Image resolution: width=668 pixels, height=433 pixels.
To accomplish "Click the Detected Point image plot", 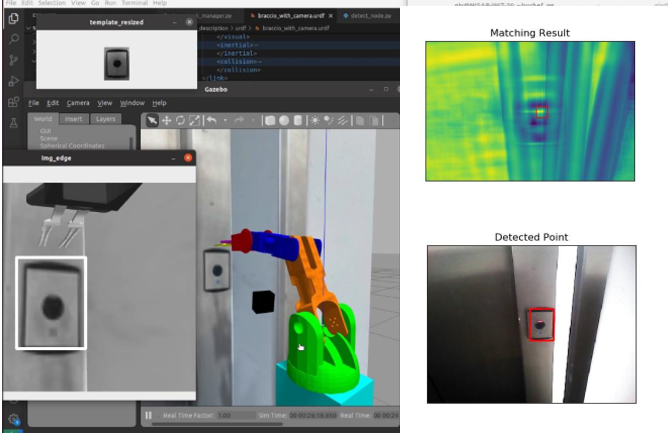I will point(532,324).
